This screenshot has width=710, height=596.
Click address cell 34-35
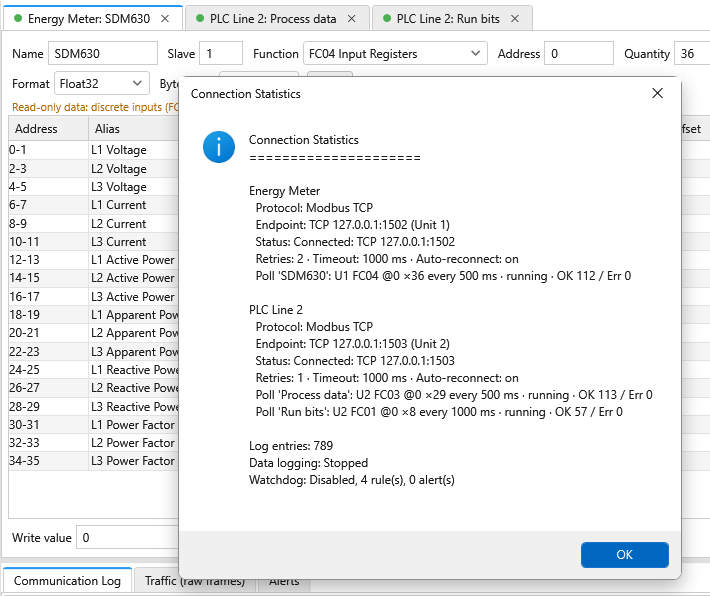[x=48, y=461]
